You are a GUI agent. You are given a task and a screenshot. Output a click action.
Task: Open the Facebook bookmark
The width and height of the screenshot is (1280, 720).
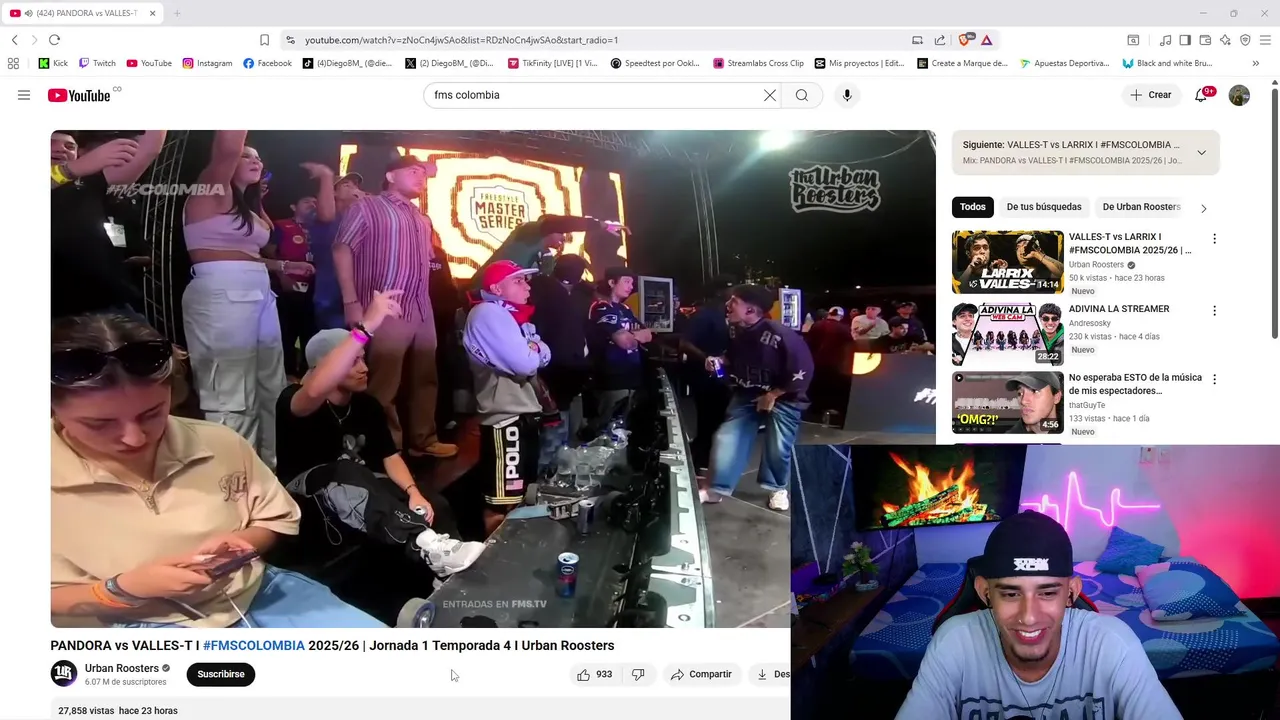[x=267, y=63]
